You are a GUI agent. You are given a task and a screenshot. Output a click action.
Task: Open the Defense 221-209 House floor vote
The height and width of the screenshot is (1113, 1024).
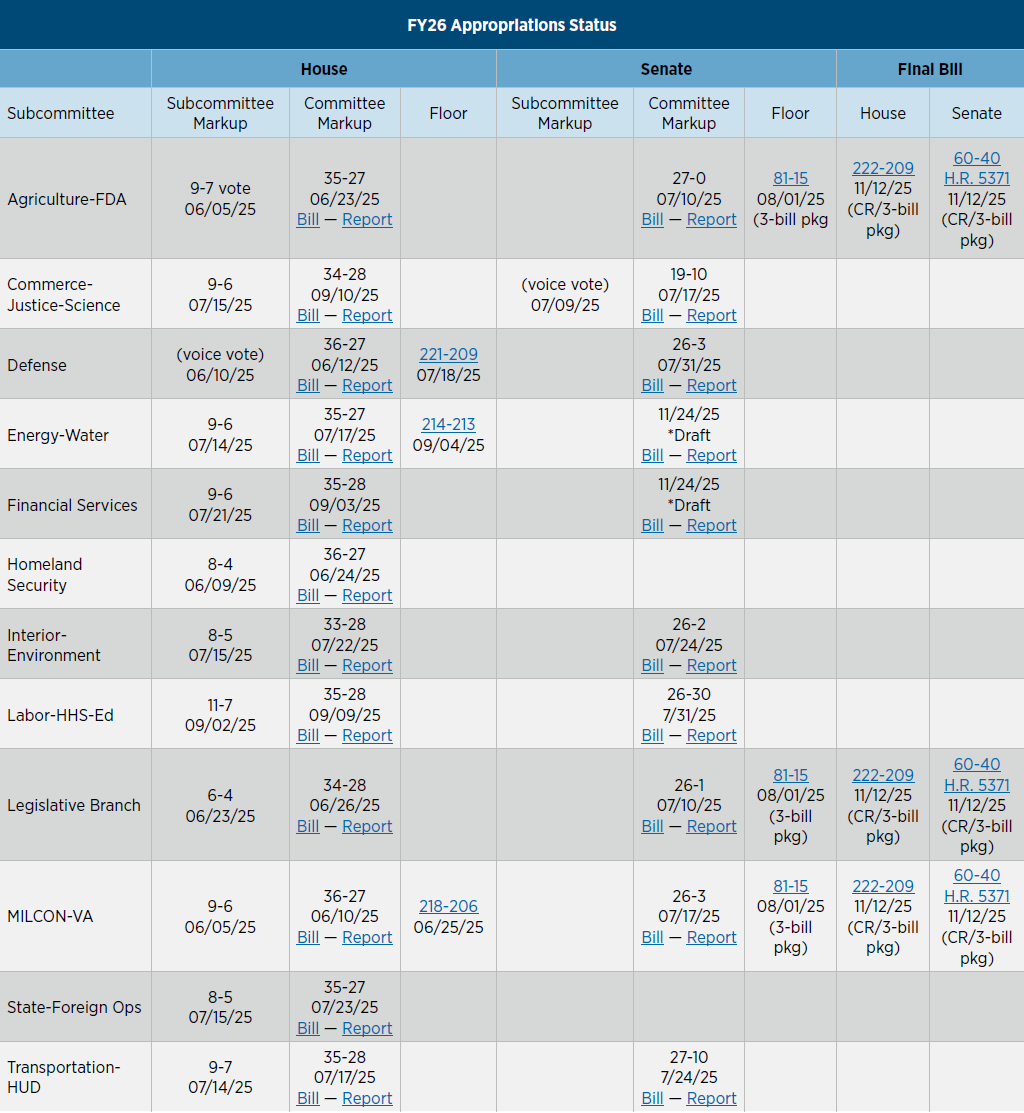pos(448,354)
